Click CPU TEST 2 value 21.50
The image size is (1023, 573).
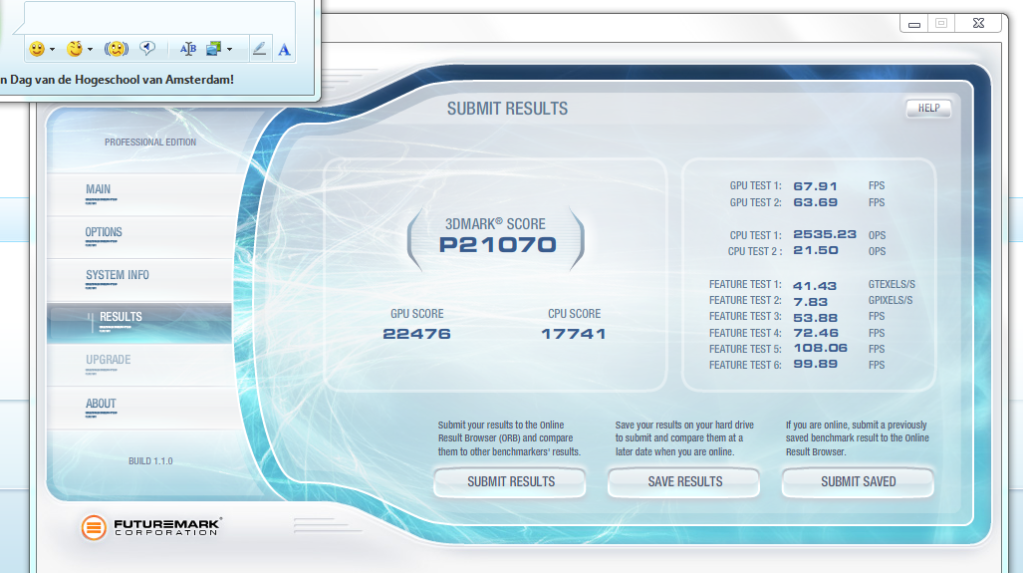tap(816, 251)
